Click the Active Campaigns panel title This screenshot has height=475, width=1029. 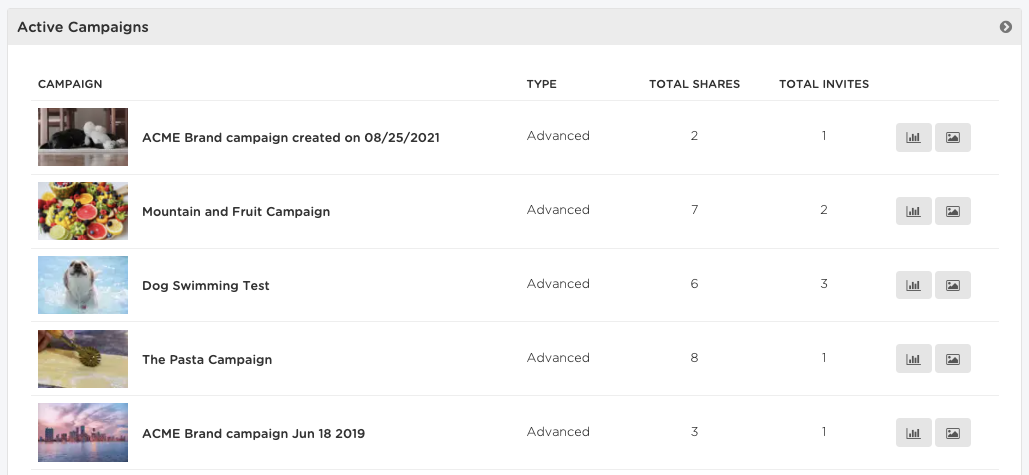coord(83,27)
